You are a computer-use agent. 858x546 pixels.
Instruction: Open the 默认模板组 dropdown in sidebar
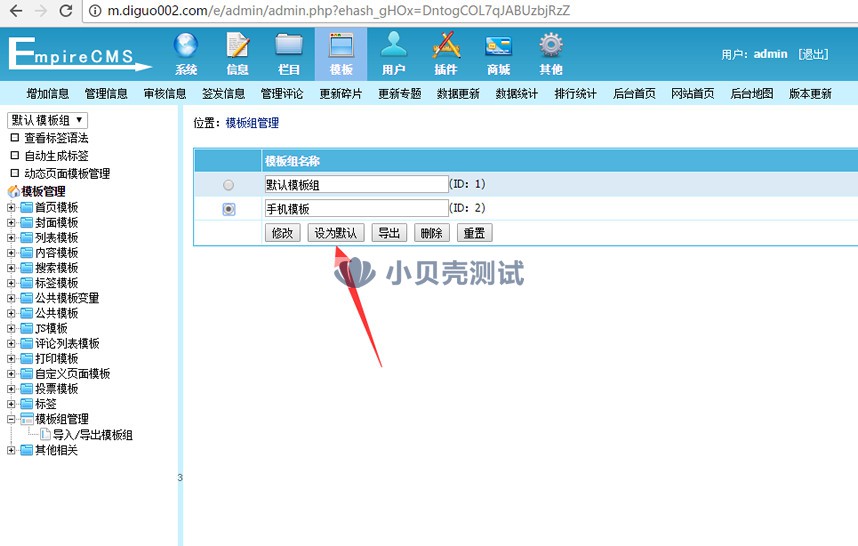coord(47,120)
